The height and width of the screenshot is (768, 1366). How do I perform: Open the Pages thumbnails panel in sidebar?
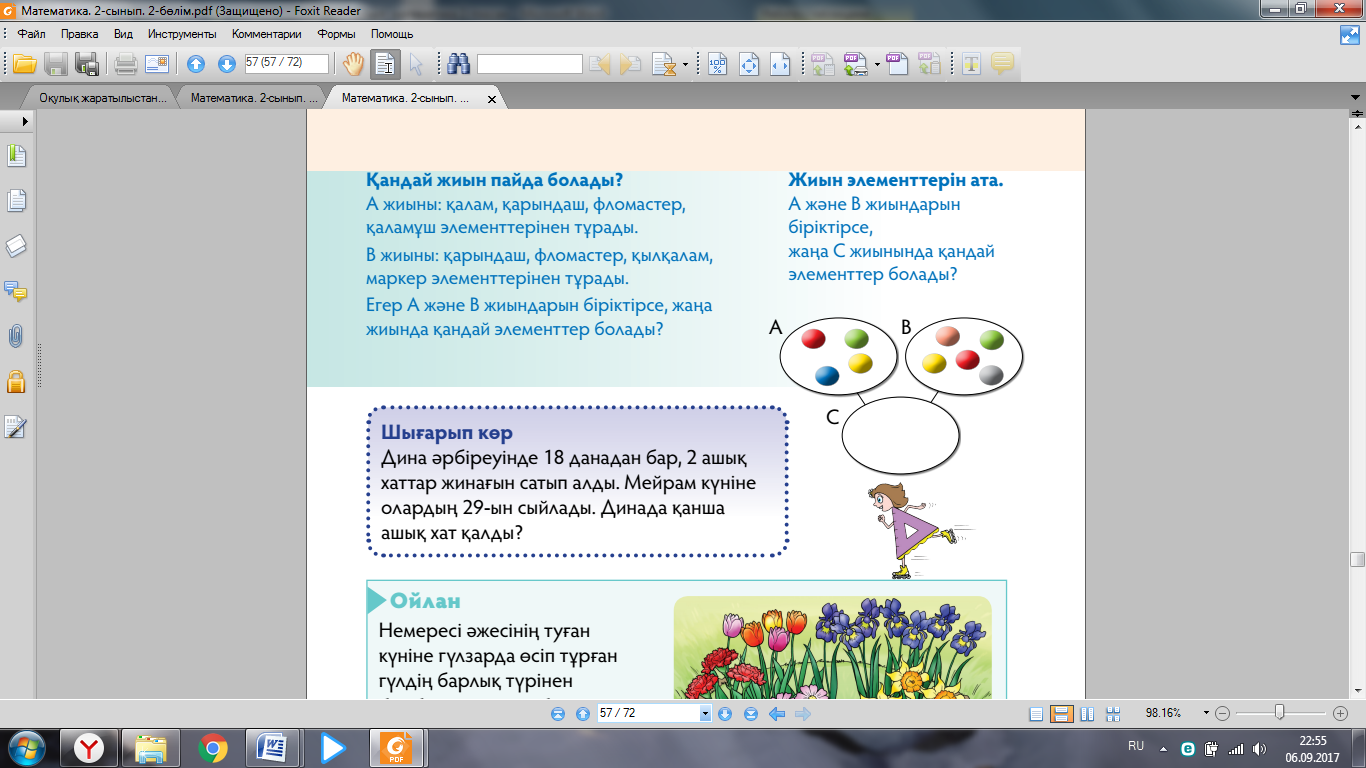(16, 201)
